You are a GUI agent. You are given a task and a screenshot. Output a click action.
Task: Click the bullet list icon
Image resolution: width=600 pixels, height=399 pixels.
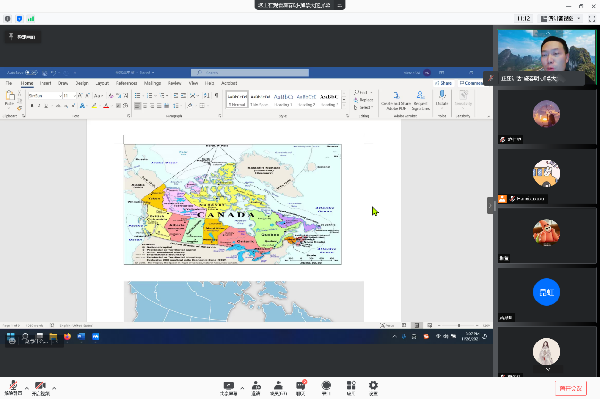click(x=138, y=95)
